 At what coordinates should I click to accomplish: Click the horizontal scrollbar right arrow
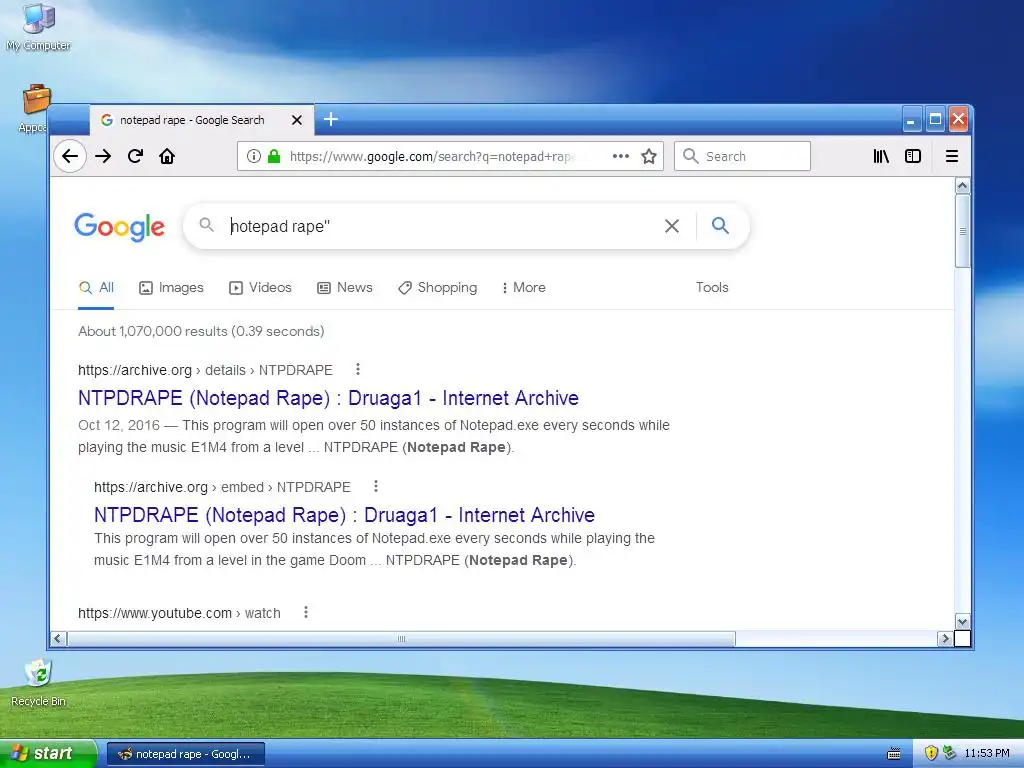945,638
